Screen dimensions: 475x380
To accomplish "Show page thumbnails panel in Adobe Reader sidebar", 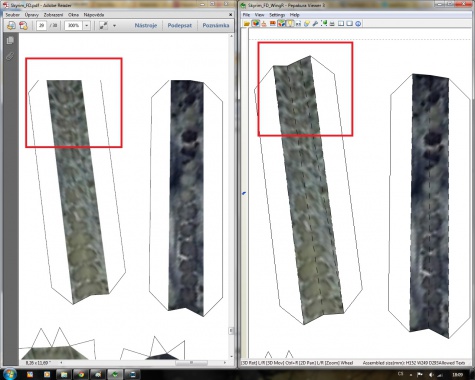I will point(10,40).
